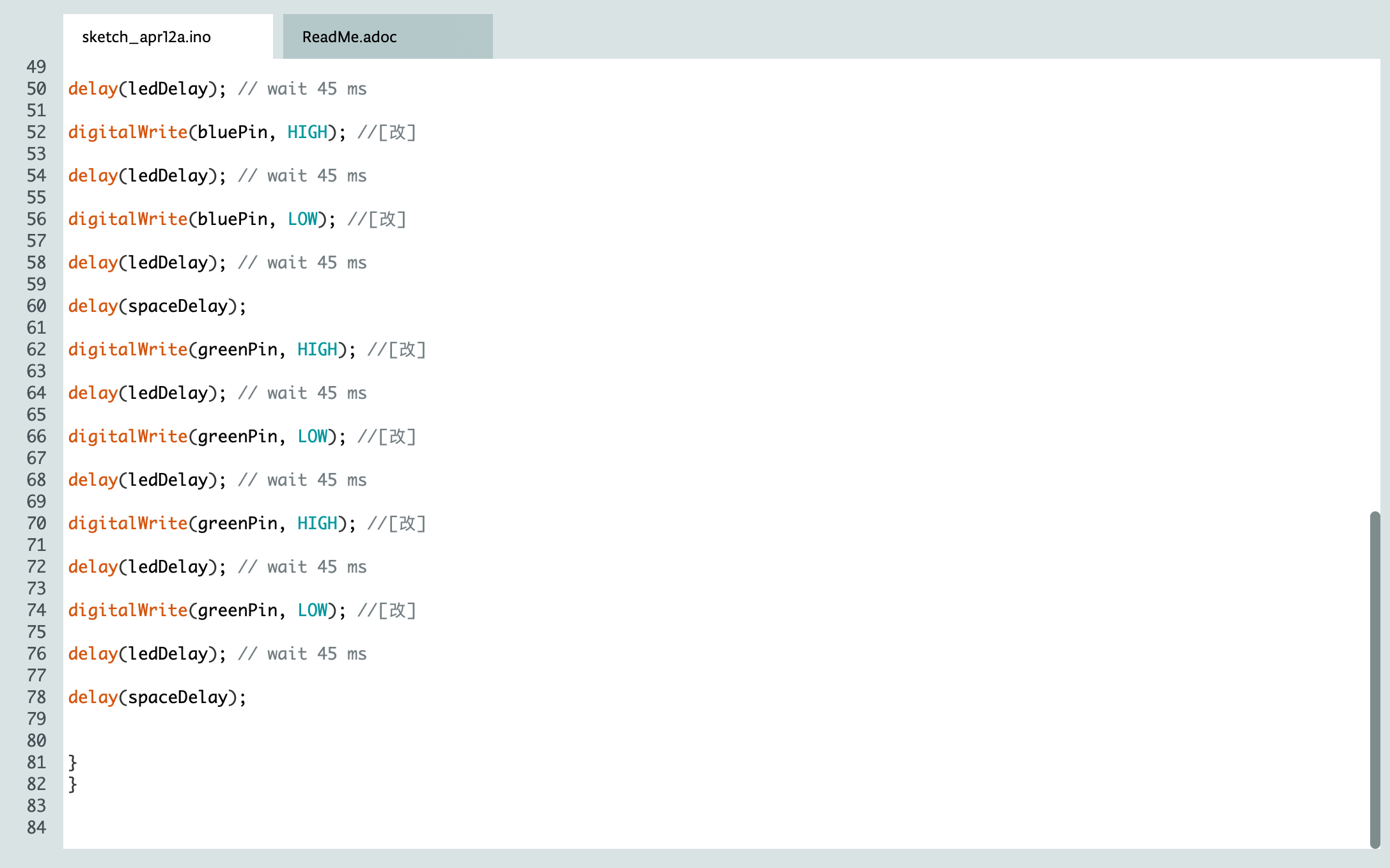The image size is (1390, 868).
Task: Click the empty line 79 in the editor
Action: (256, 718)
